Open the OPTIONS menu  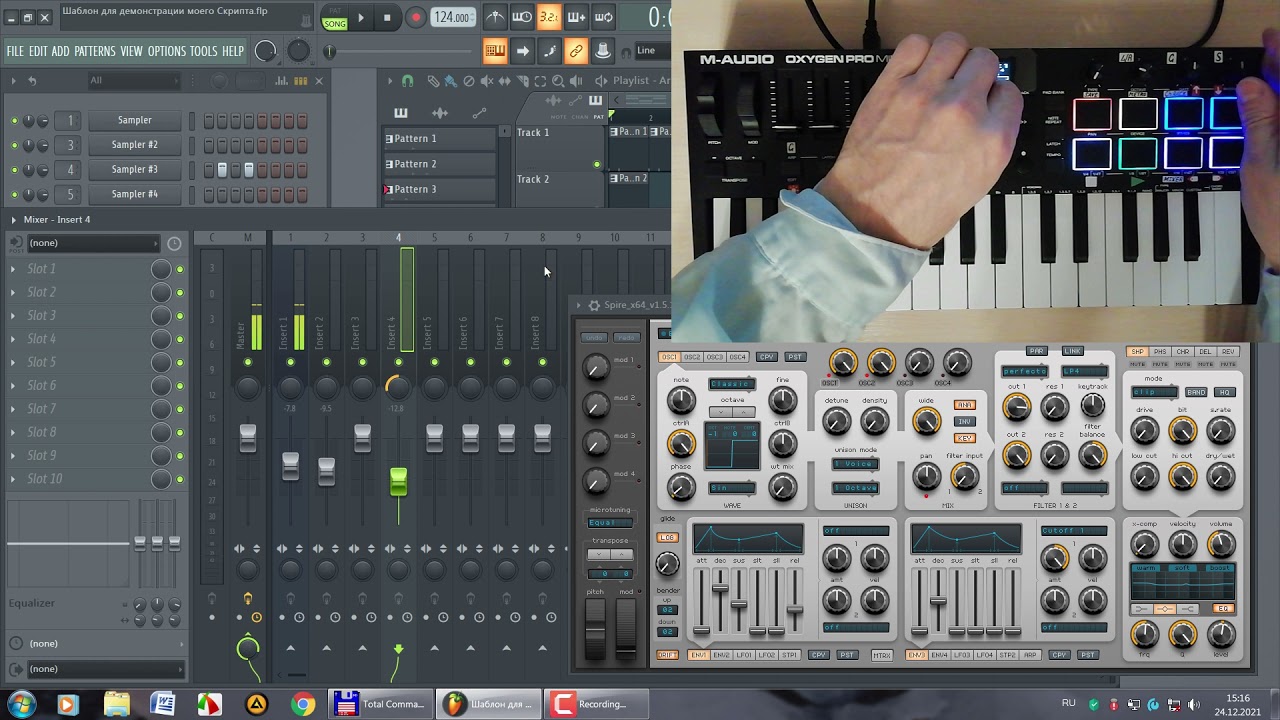tap(166, 51)
